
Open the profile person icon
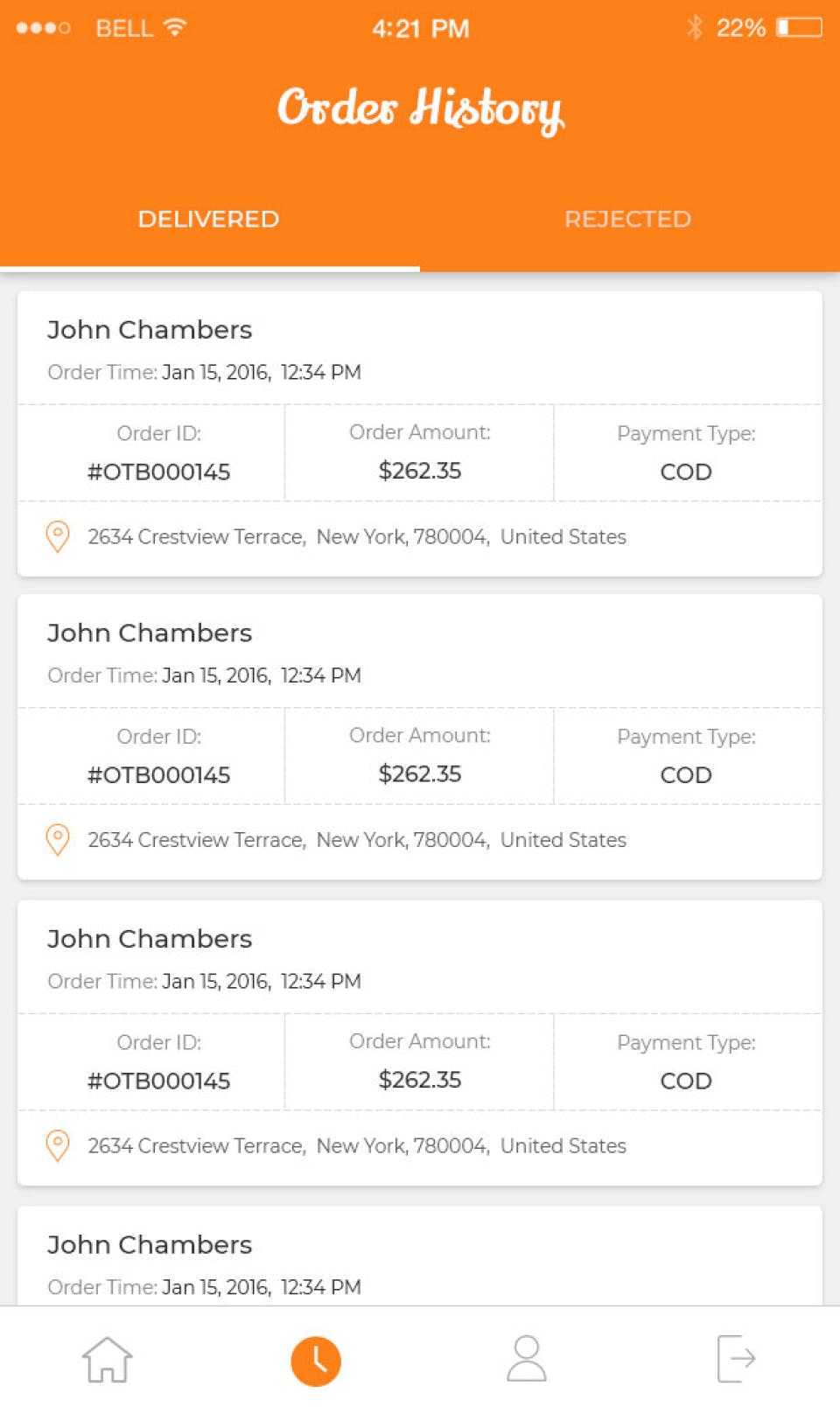point(527,1359)
